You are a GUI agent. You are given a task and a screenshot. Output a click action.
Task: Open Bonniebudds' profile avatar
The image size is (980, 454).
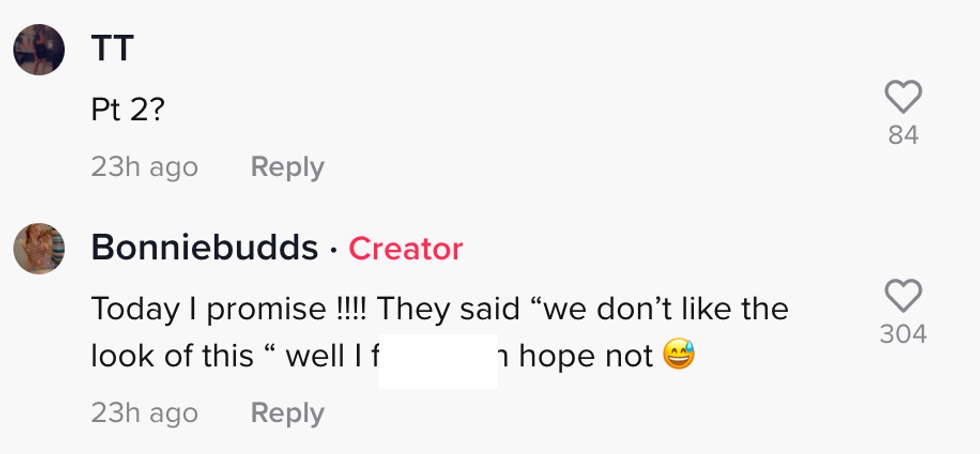tap(39, 248)
